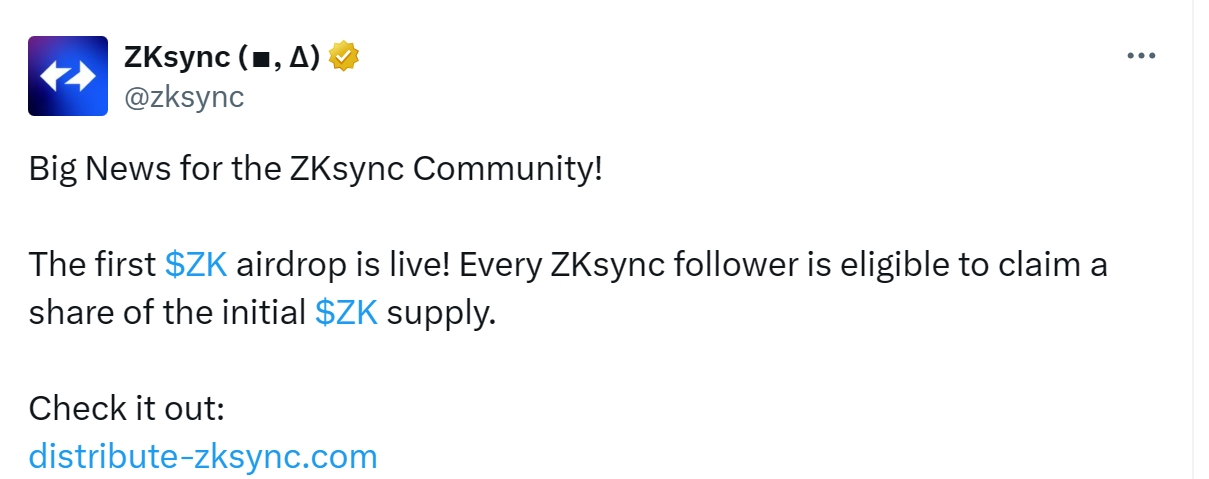Open the @zksync handle link
Image resolution: width=1209 pixels, height=479 pixels.
pyautogui.click(x=184, y=97)
